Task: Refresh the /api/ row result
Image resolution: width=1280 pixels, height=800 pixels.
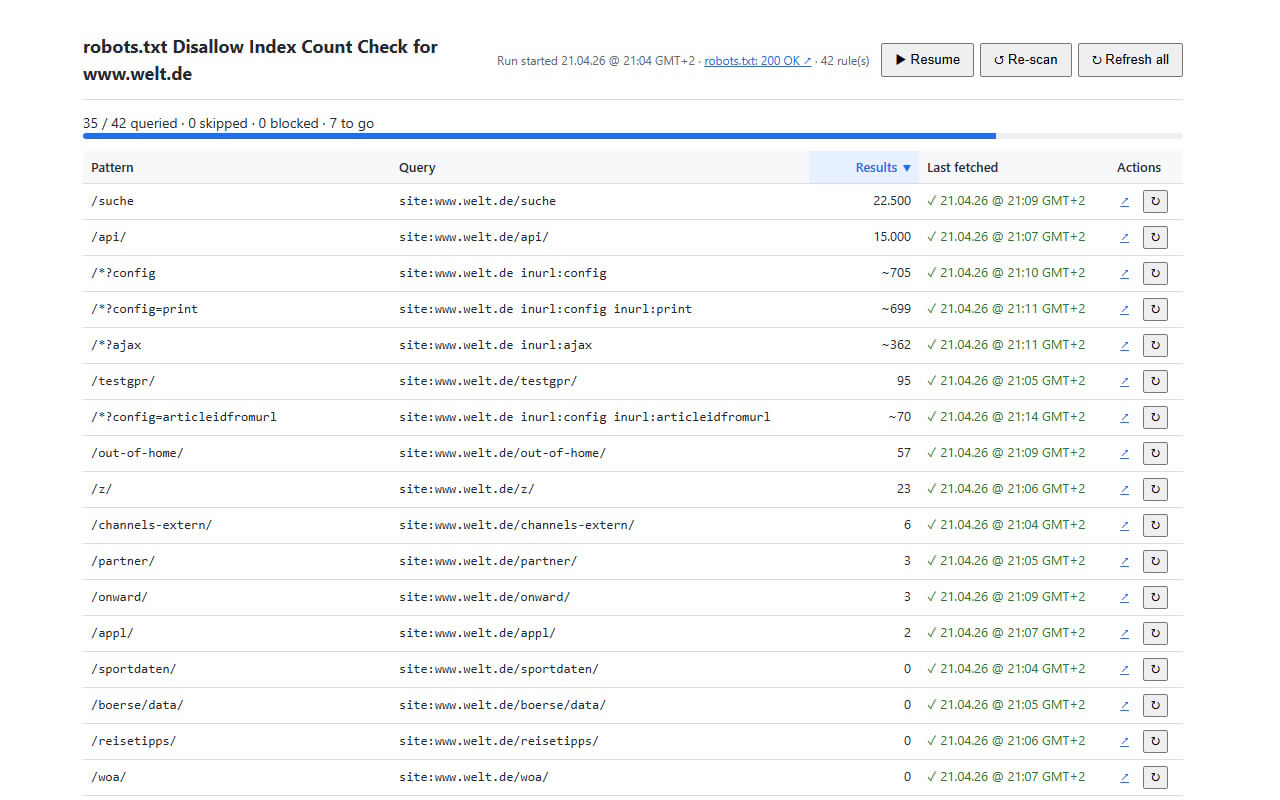Action: click(x=1155, y=238)
